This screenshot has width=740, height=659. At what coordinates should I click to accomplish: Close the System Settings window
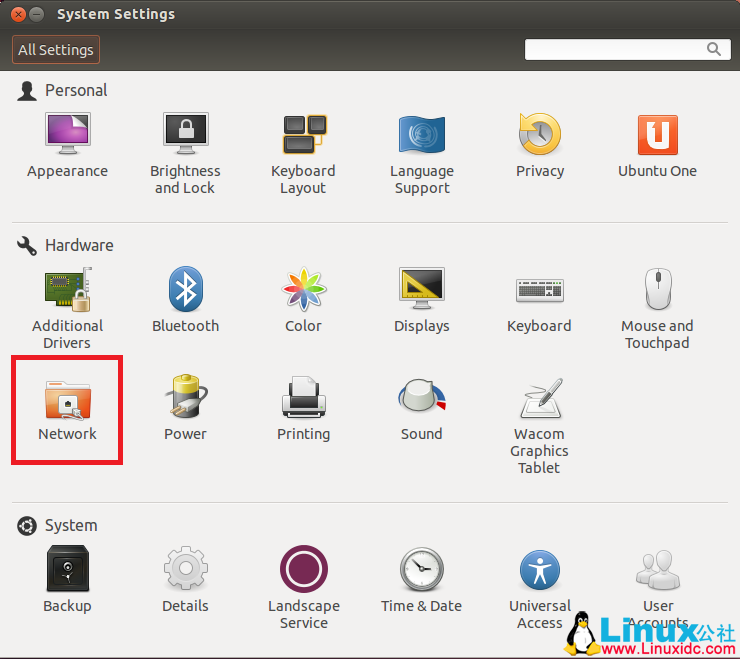(x=18, y=15)
